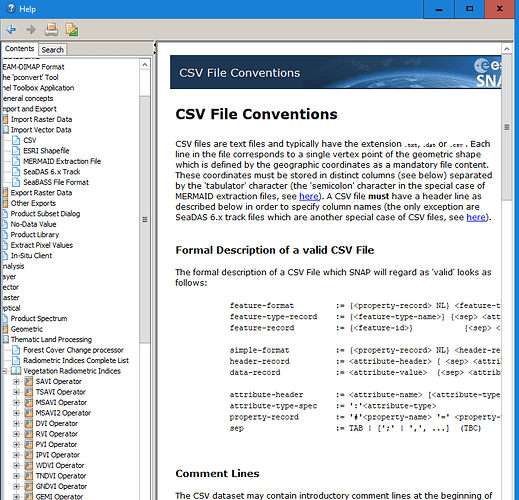Open EAM-DIMAP Format topic
Viewport: 519px width, 500px height.
click(33, 67)
